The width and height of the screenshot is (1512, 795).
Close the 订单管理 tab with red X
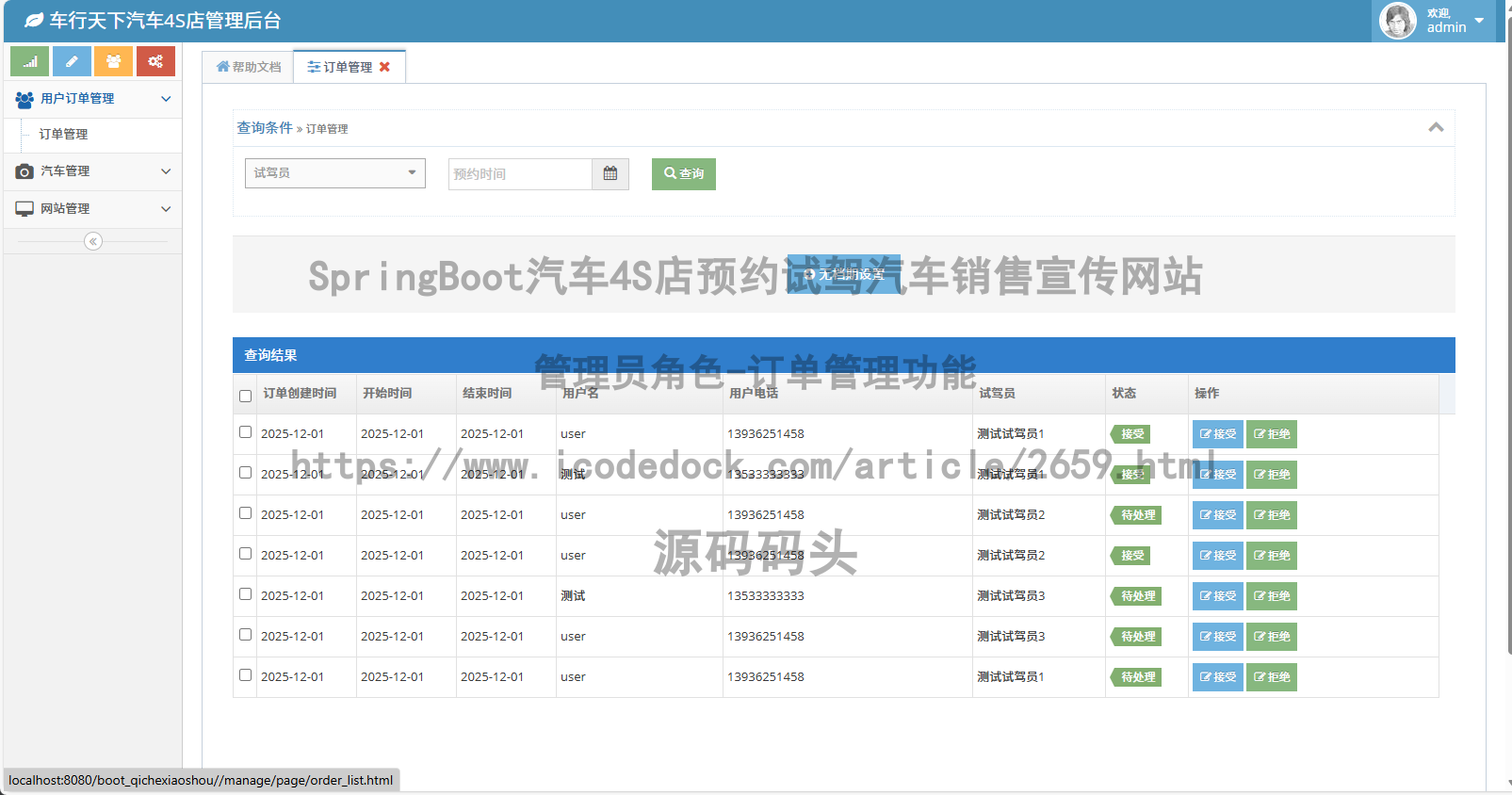point(384,67)
